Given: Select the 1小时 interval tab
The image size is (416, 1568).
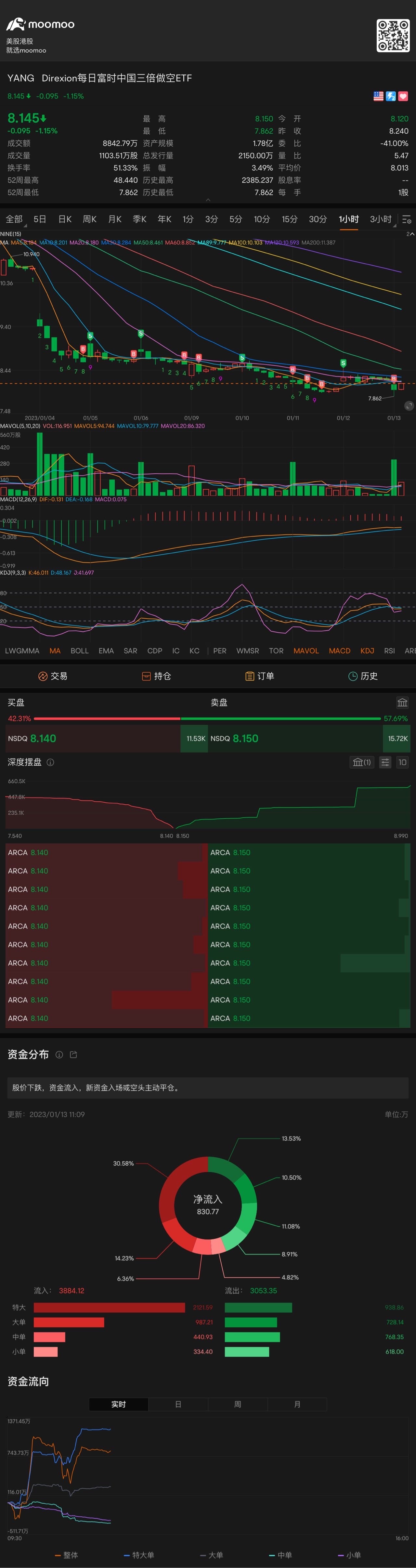Looking at the screenshot, I should coord(348,219).
